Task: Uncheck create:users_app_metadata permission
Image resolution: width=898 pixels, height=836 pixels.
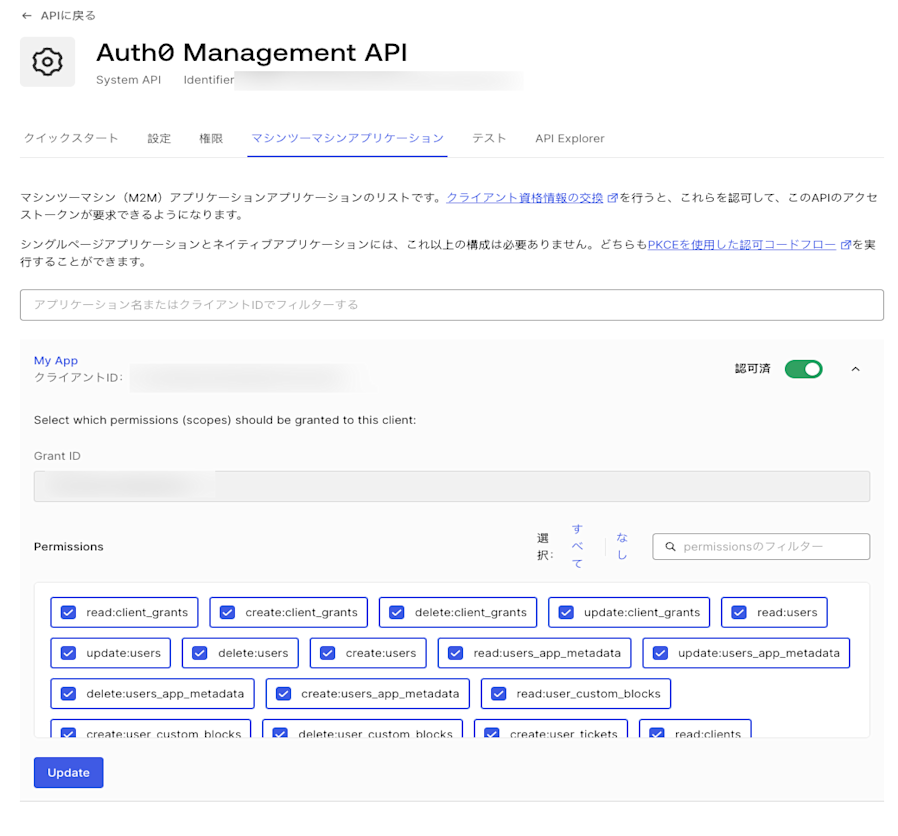Action: tap(283, 694)
